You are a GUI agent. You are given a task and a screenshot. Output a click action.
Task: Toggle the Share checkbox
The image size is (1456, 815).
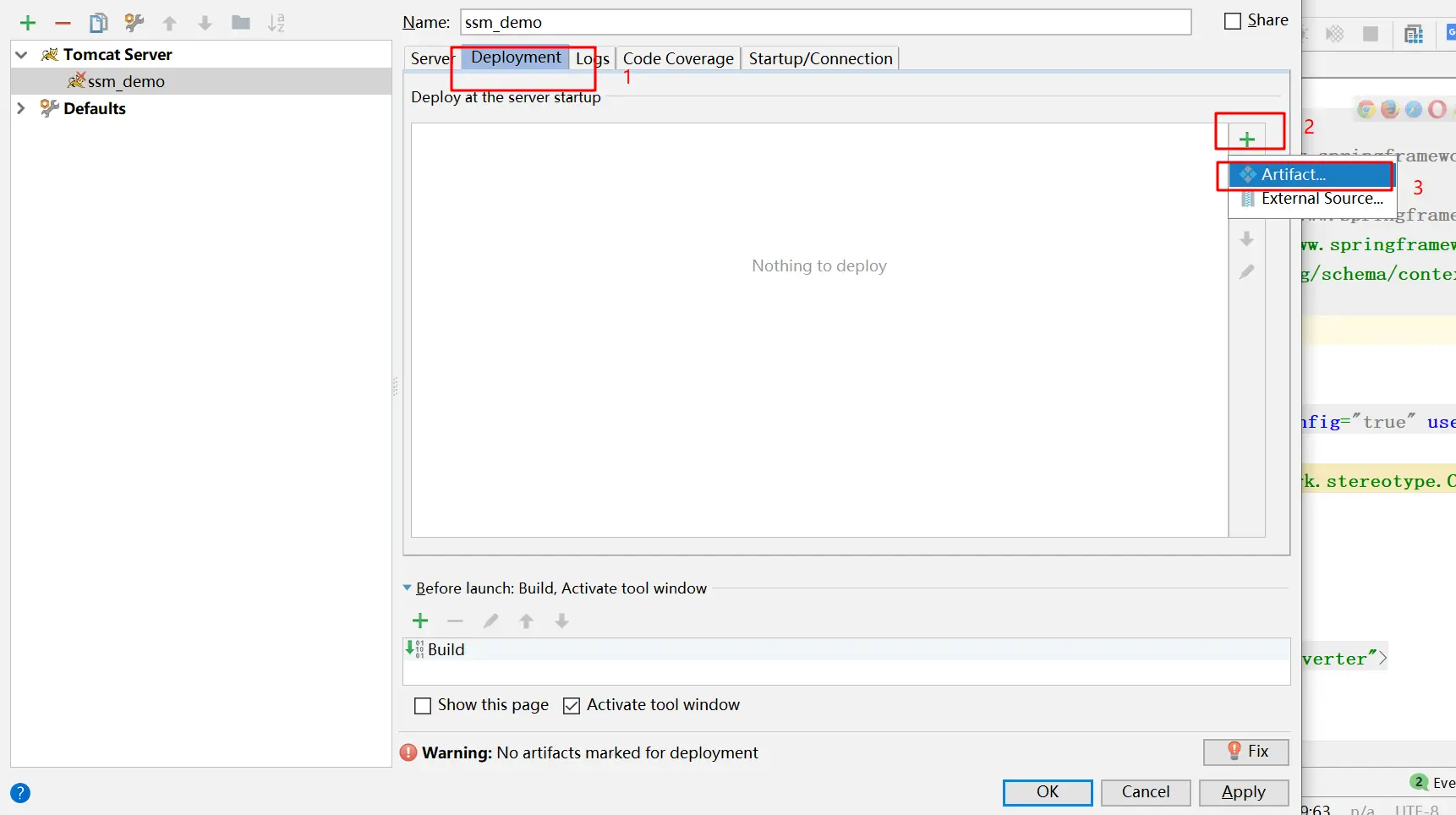1233,20
